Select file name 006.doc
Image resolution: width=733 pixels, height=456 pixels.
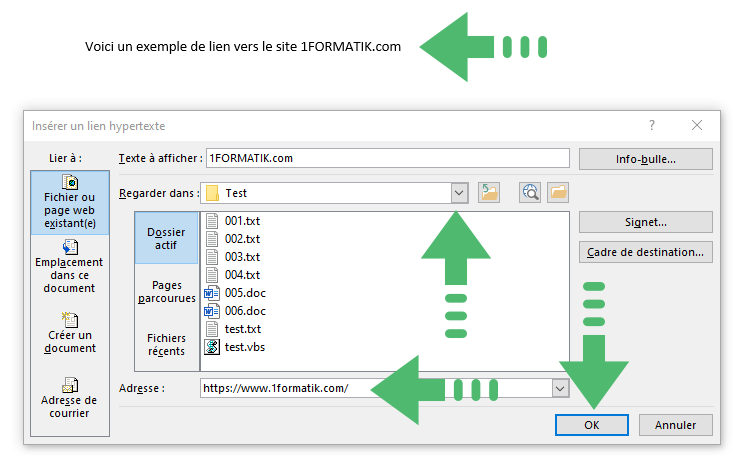(245, 311)
